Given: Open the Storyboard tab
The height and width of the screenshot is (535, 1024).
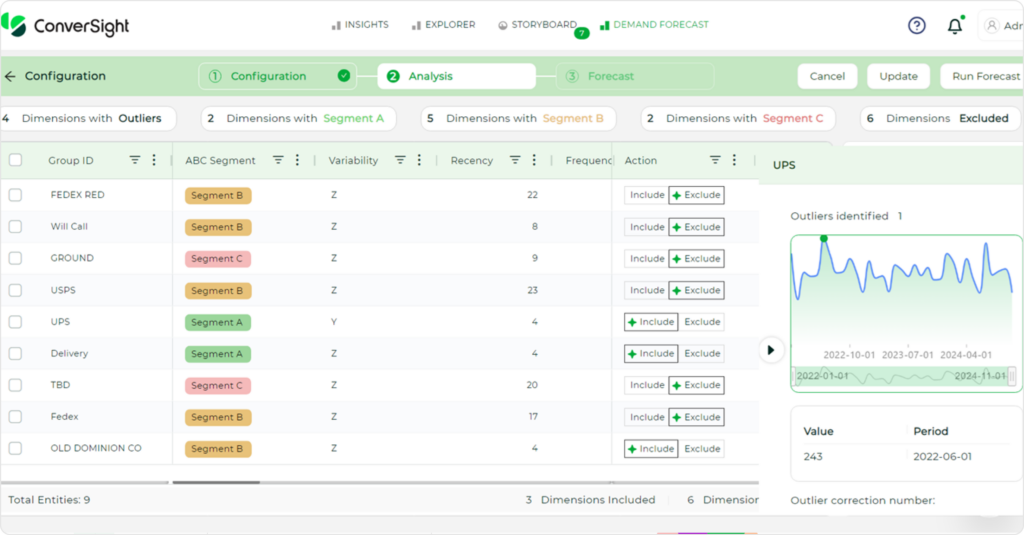Looking at the screenshot, I should 537,25.
